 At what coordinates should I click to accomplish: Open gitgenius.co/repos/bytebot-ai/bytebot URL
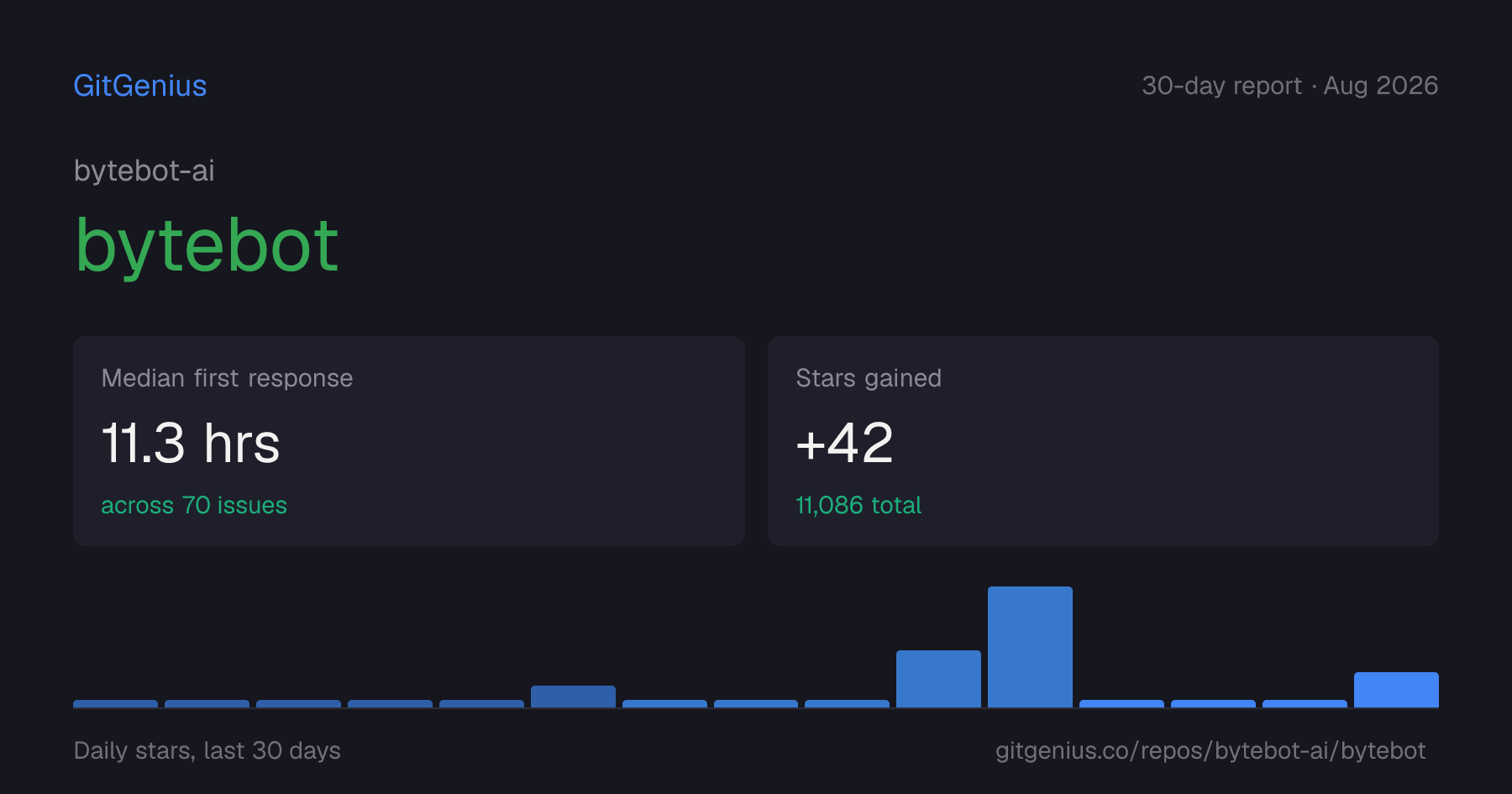coord(1210,750)
